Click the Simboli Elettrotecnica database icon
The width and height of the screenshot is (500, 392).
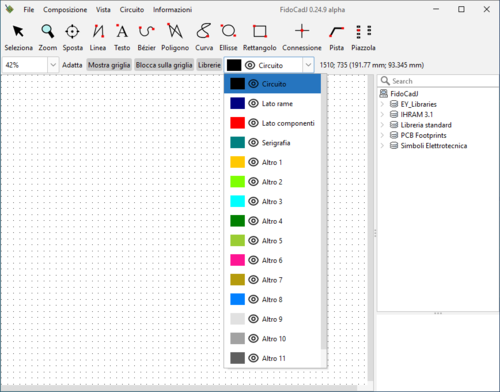(x=394, y=145)
